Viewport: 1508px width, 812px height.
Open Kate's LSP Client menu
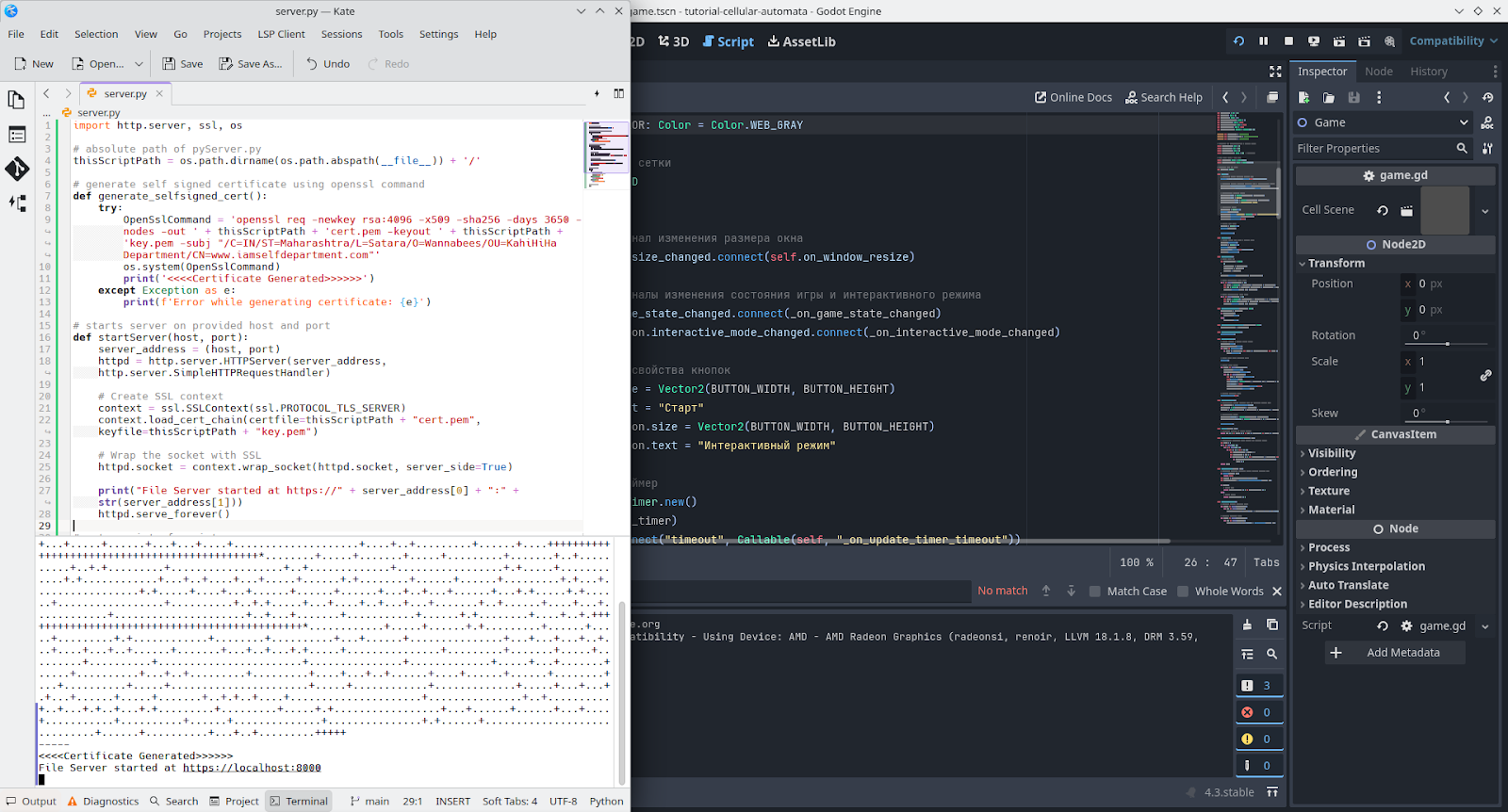(x=281, y=34)
